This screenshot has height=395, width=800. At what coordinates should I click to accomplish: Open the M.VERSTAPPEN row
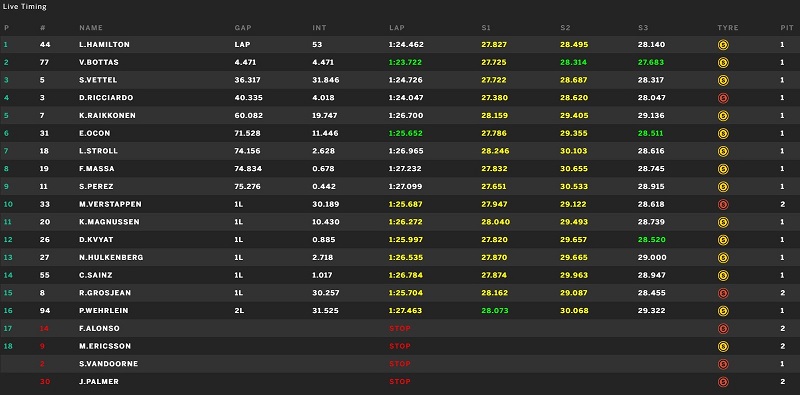pos(400,204)
